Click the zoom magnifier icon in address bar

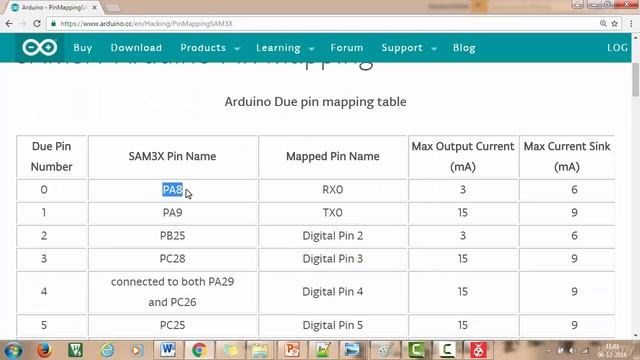[x=603, y=24]
